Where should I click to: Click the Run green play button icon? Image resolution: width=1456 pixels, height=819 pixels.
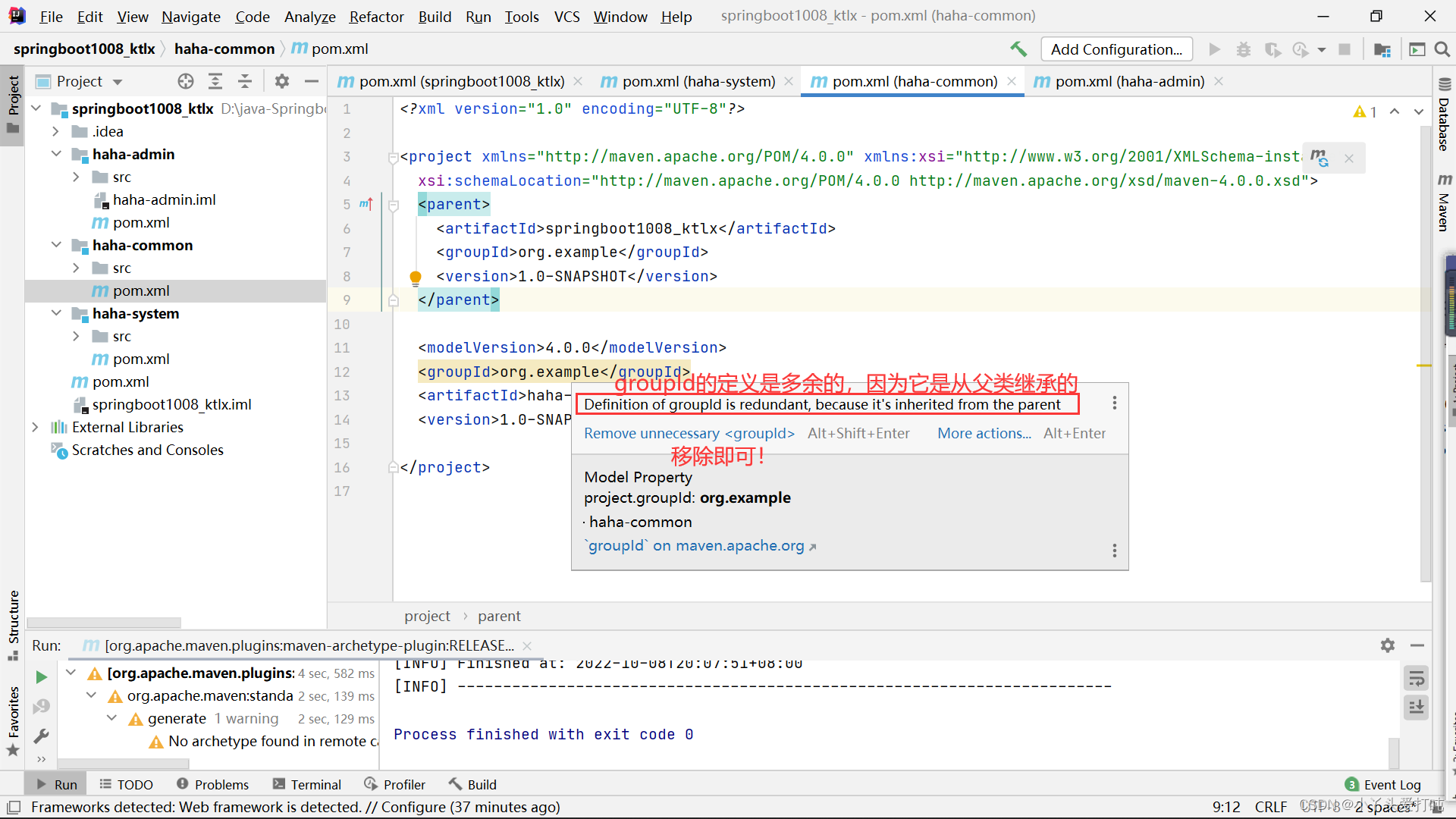[x=42, y=677]
